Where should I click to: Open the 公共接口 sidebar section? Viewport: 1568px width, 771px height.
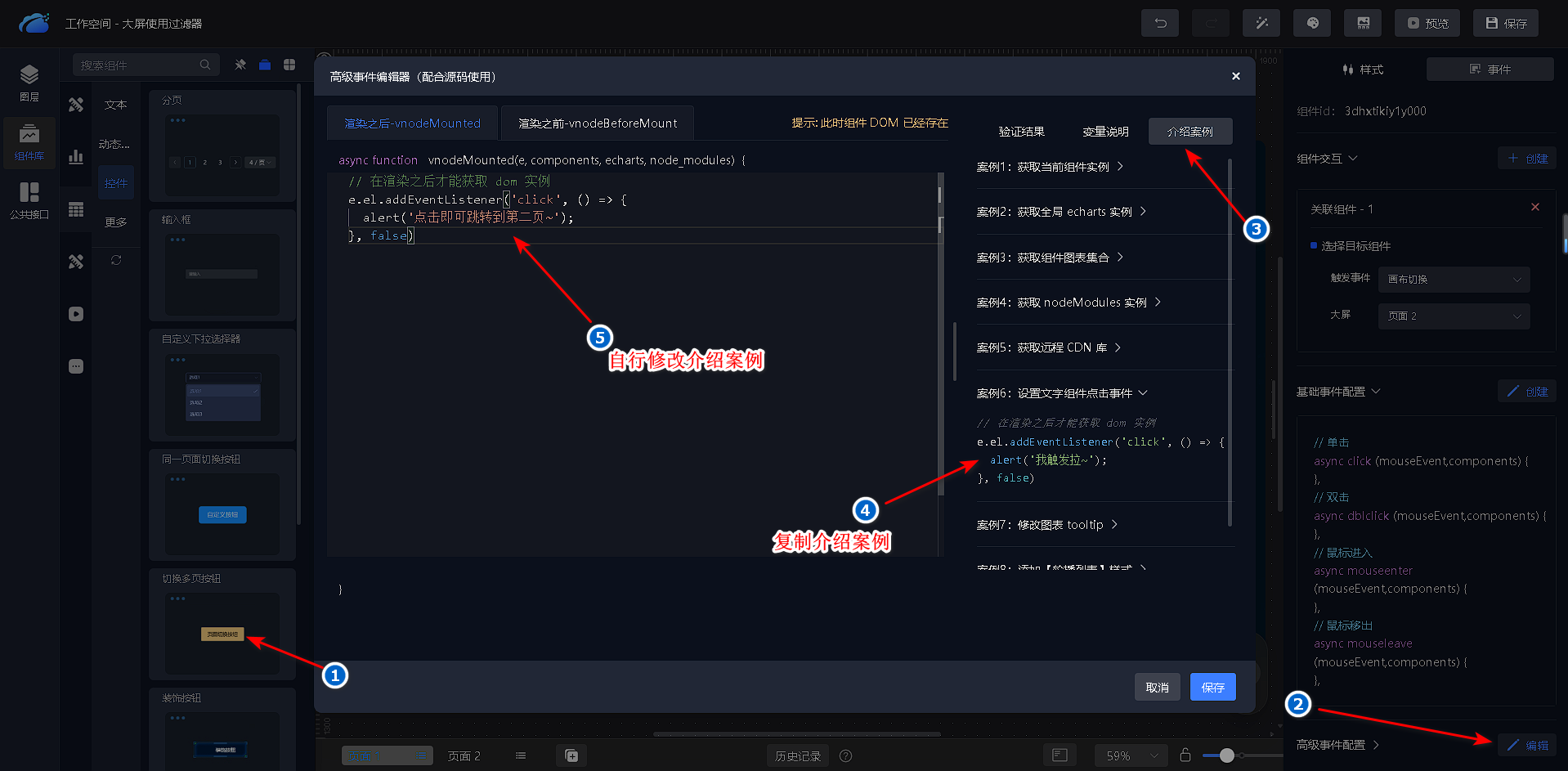29,200
